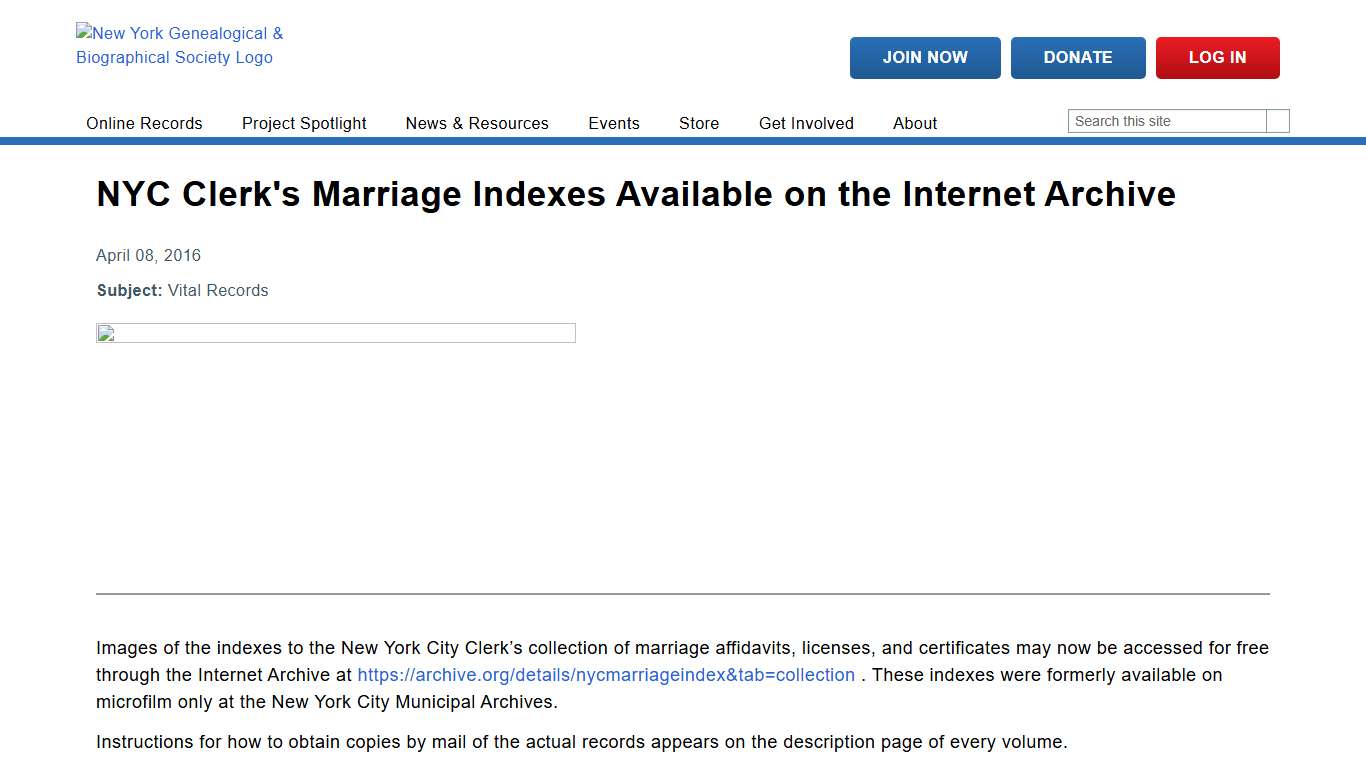Click the search submit button beside search box

1278,120
